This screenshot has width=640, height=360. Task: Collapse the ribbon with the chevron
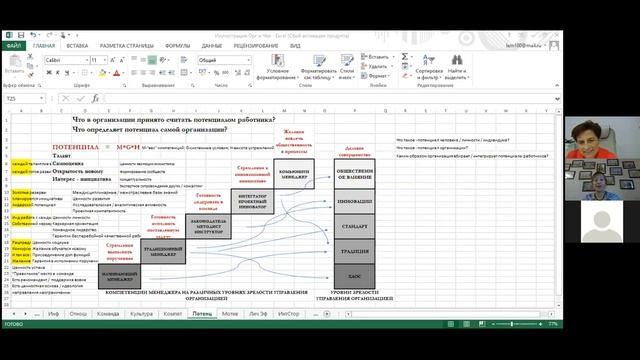557,85
